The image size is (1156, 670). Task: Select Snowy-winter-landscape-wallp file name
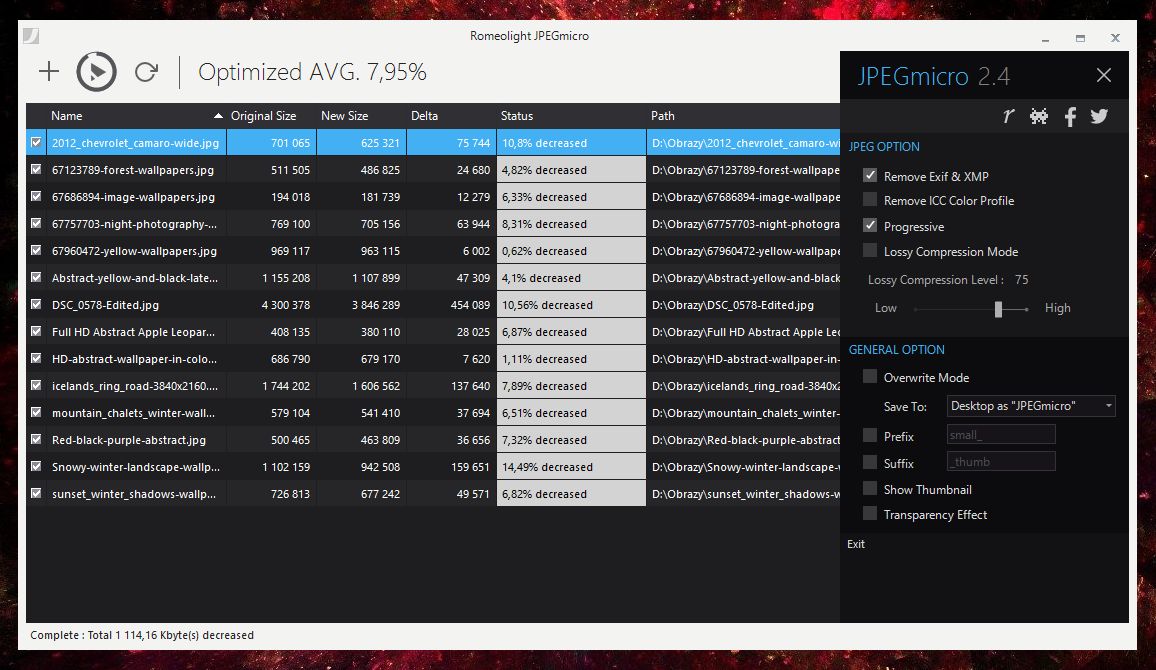[x=136, y=467]
